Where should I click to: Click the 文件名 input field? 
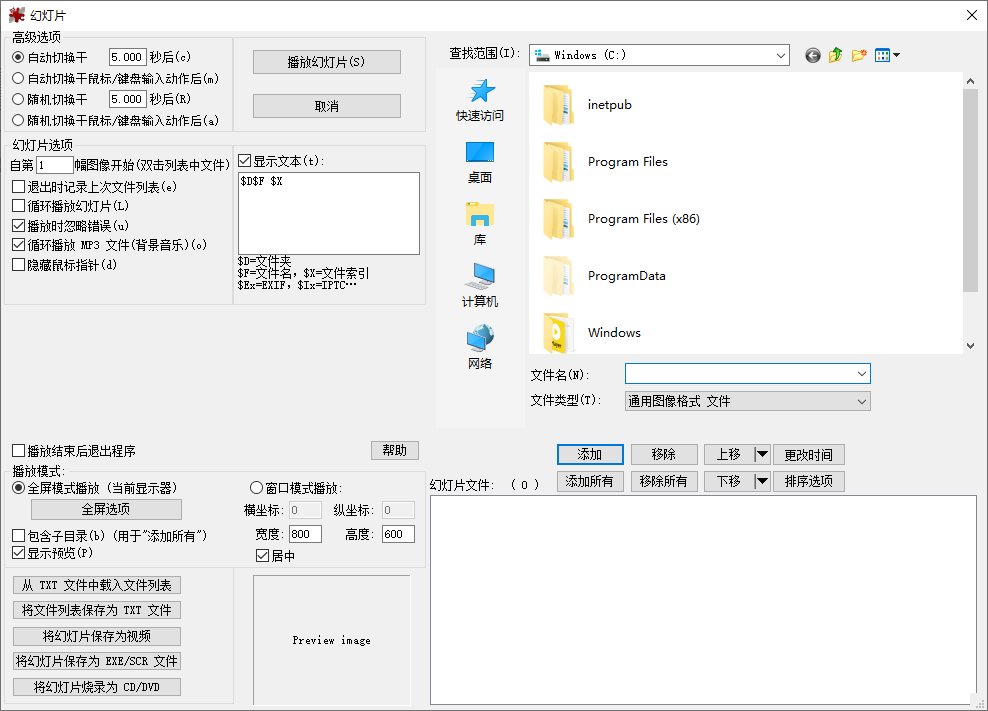pyautogui.click(x=740, y=374)
